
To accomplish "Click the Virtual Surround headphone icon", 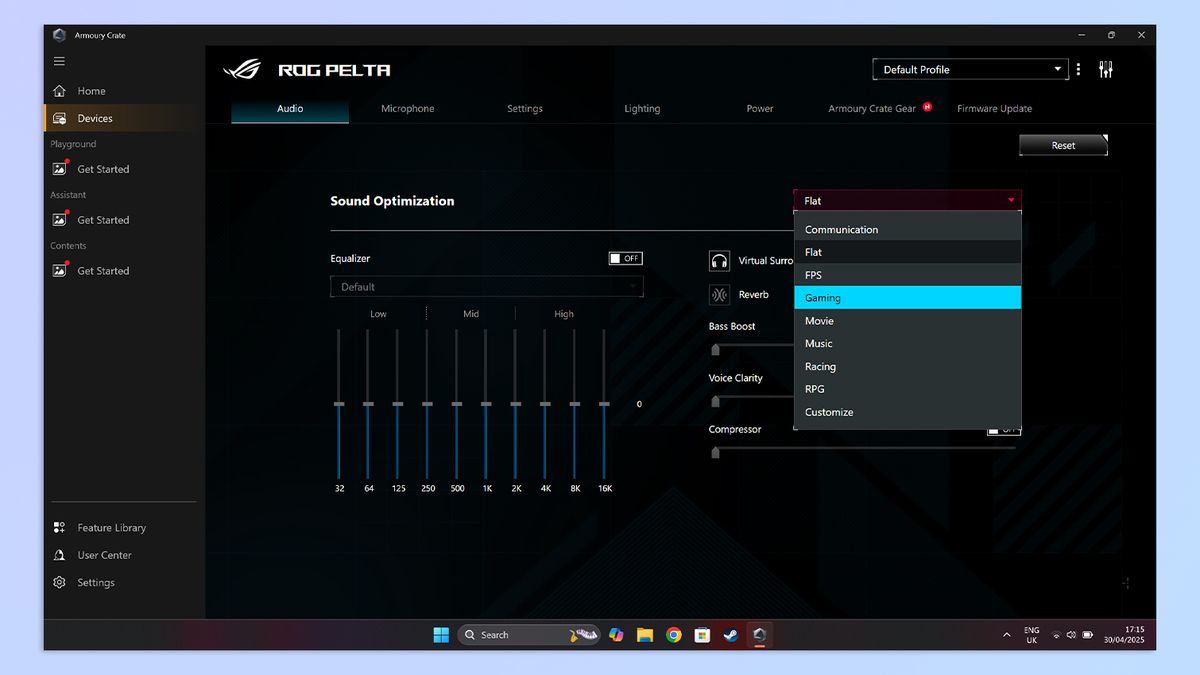I will tap(719, 260).
